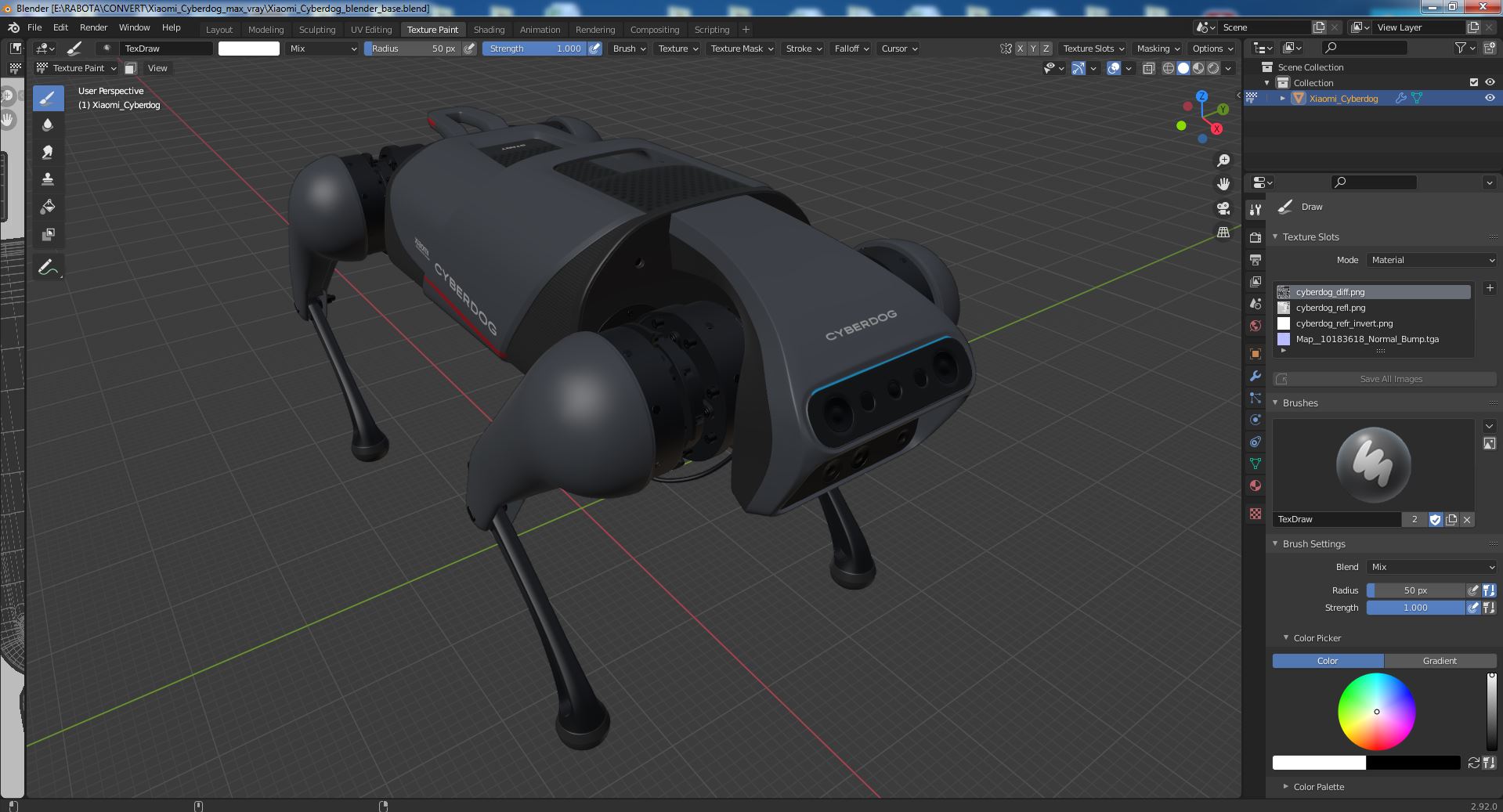Switch to rendered viewport shading
1503x812 pixels.
[1213, 68]
